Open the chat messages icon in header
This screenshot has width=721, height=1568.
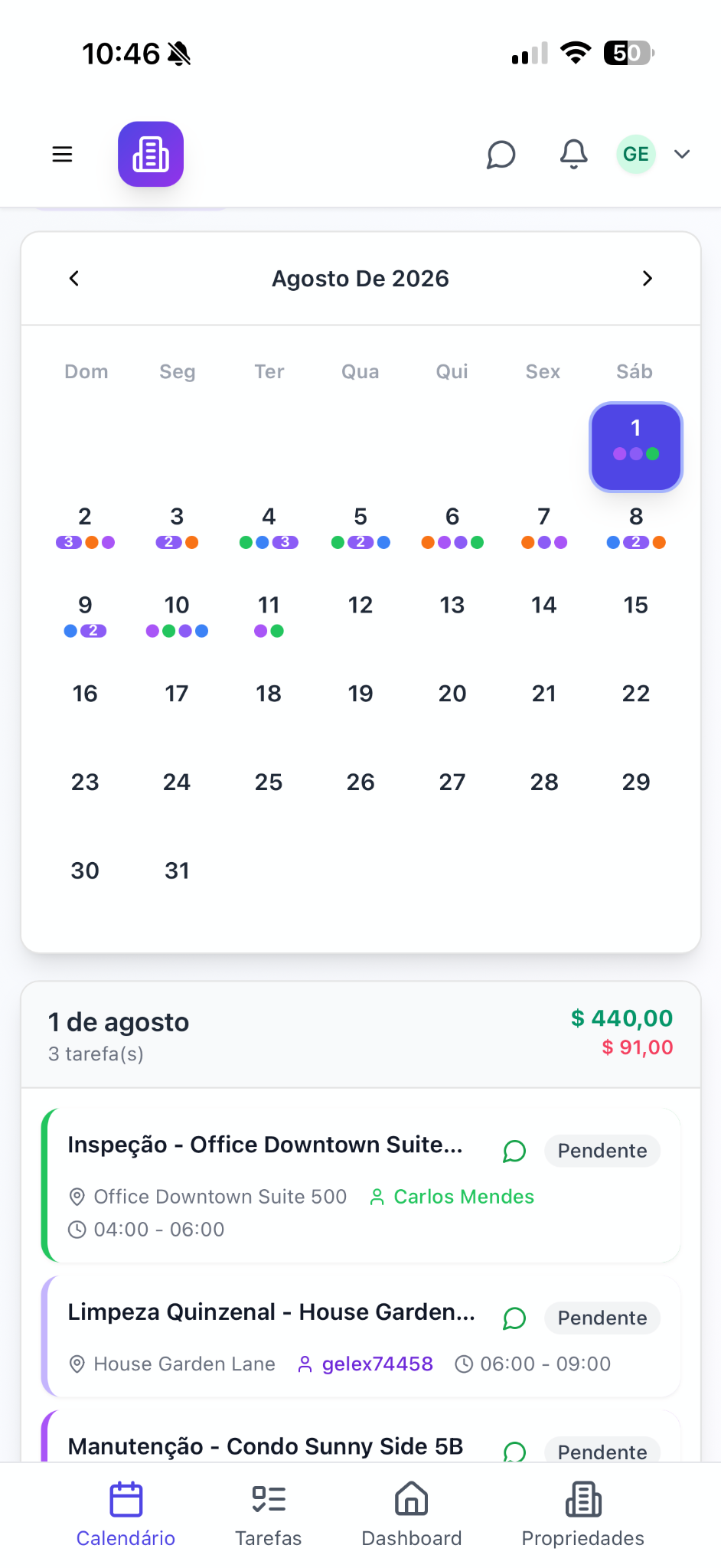click(x=501, y=154)
